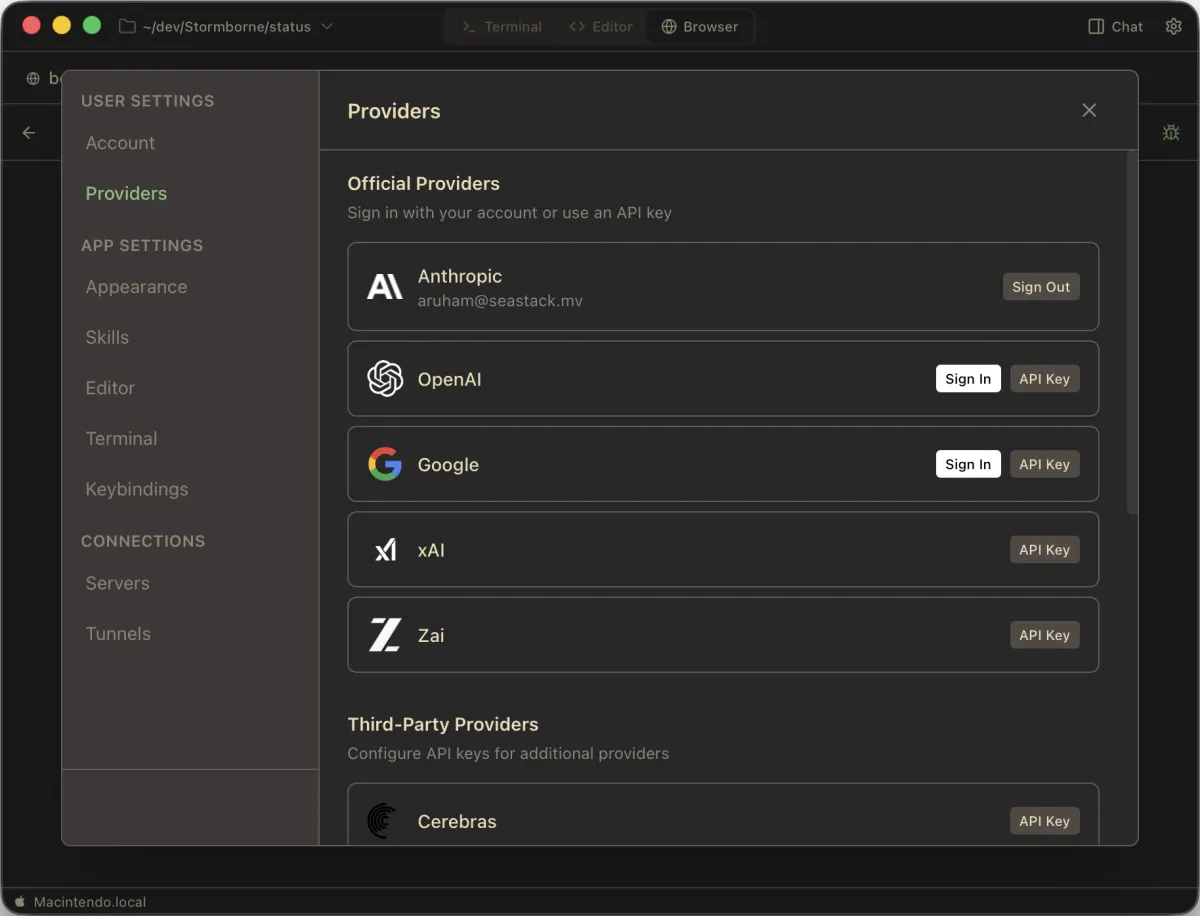Expand the Stormborne/status path dropdown
Viewport: 1200px width, 916px height.
(x=326, y=27)
